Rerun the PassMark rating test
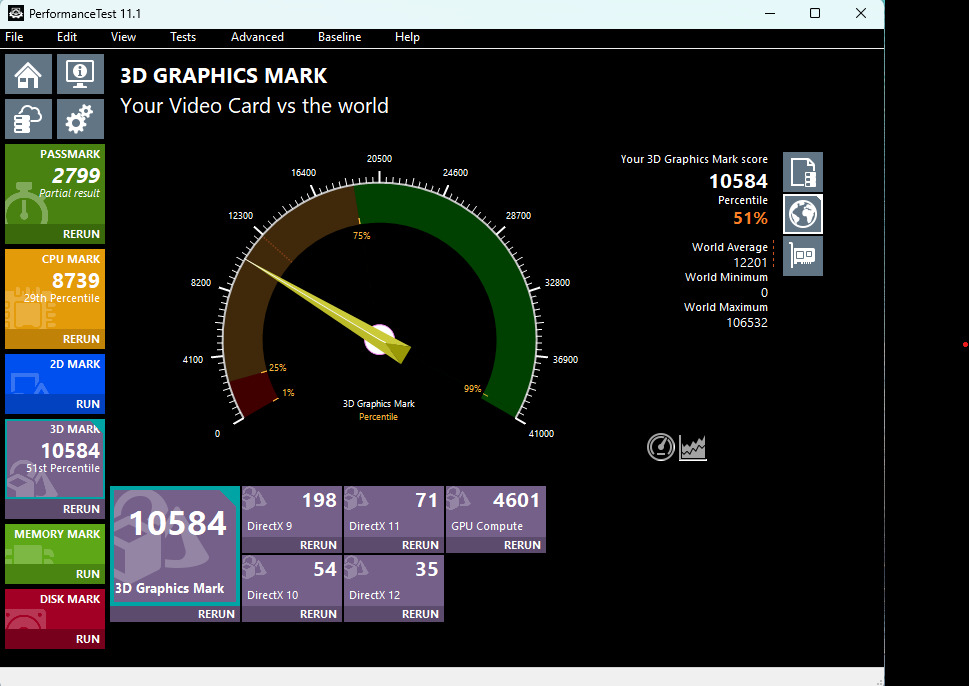969x686 pixels. [81, 234]
